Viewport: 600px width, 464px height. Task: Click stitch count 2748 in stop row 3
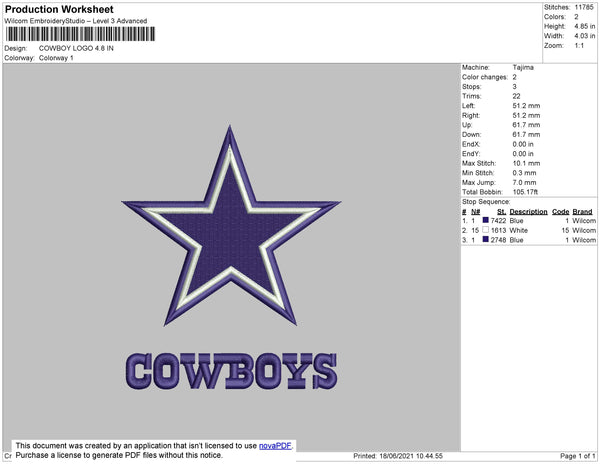pos(498,240)
